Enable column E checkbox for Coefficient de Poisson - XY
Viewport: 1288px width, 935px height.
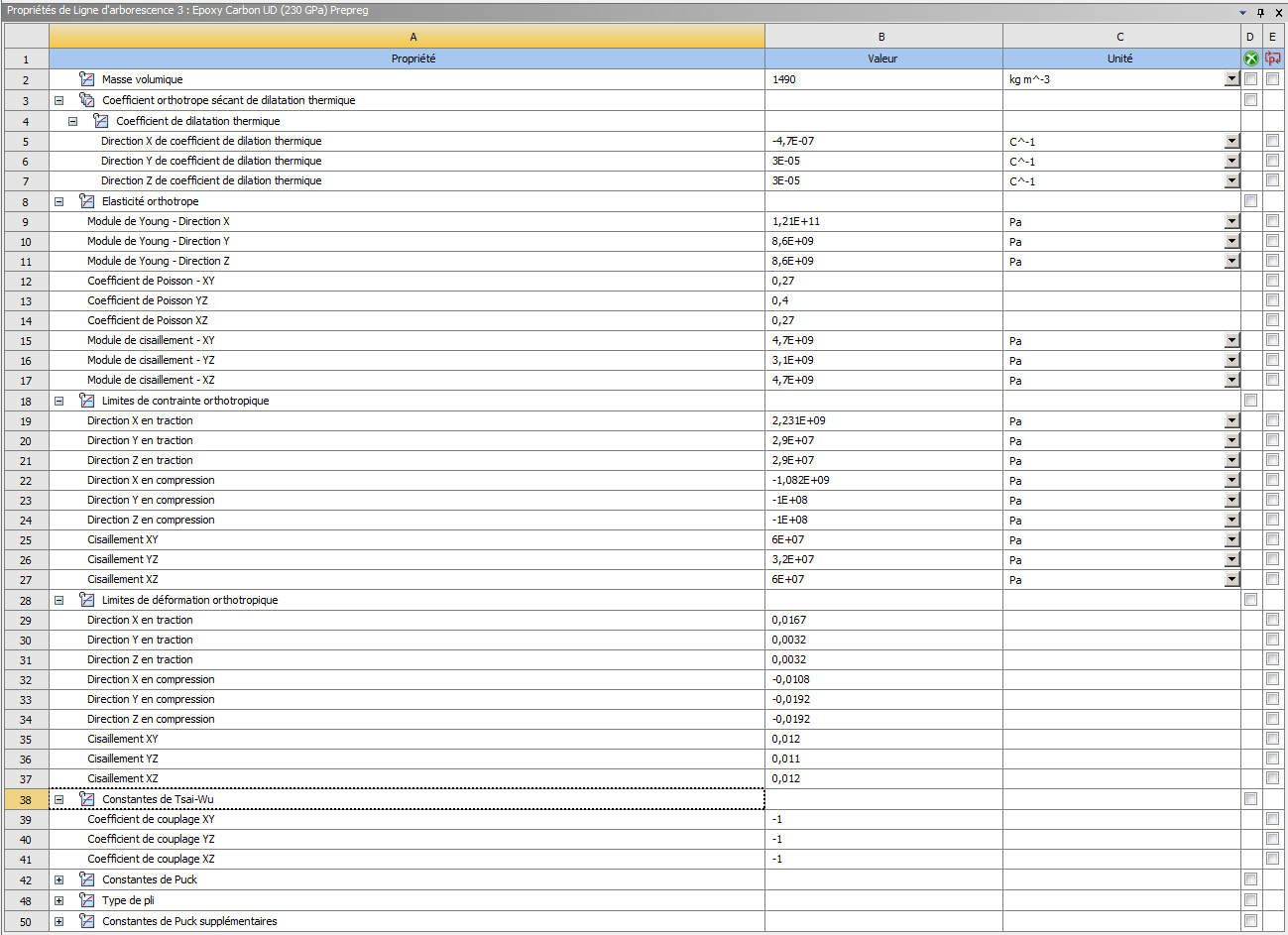tap(1272, 281)
